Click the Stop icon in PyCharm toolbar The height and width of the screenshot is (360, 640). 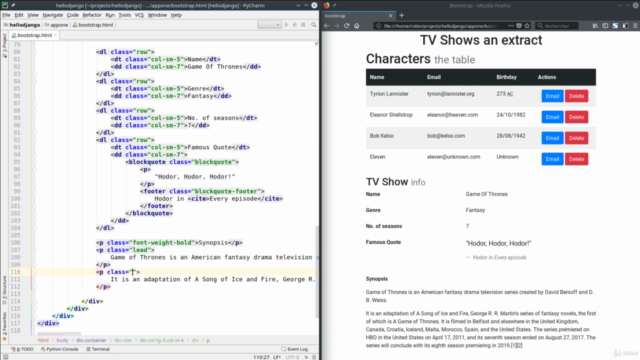[303, 25]
